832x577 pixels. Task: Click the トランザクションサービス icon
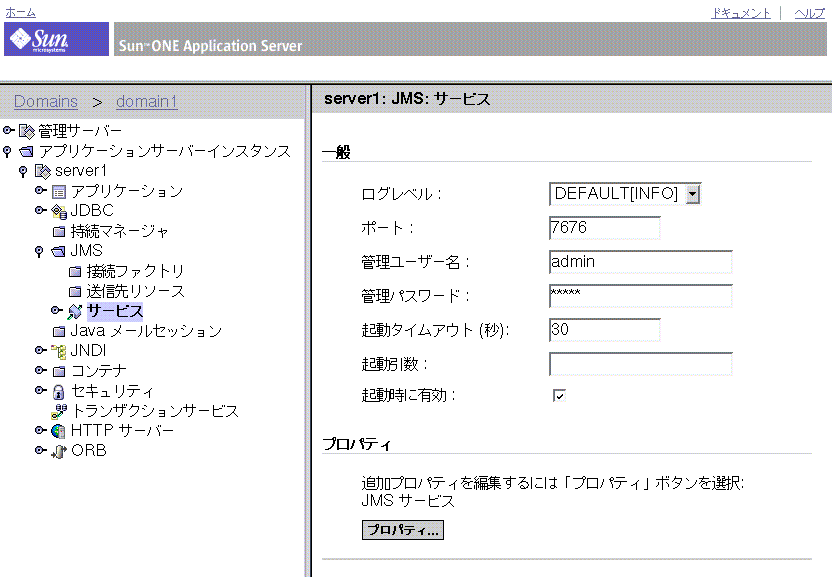click(59, 411)
